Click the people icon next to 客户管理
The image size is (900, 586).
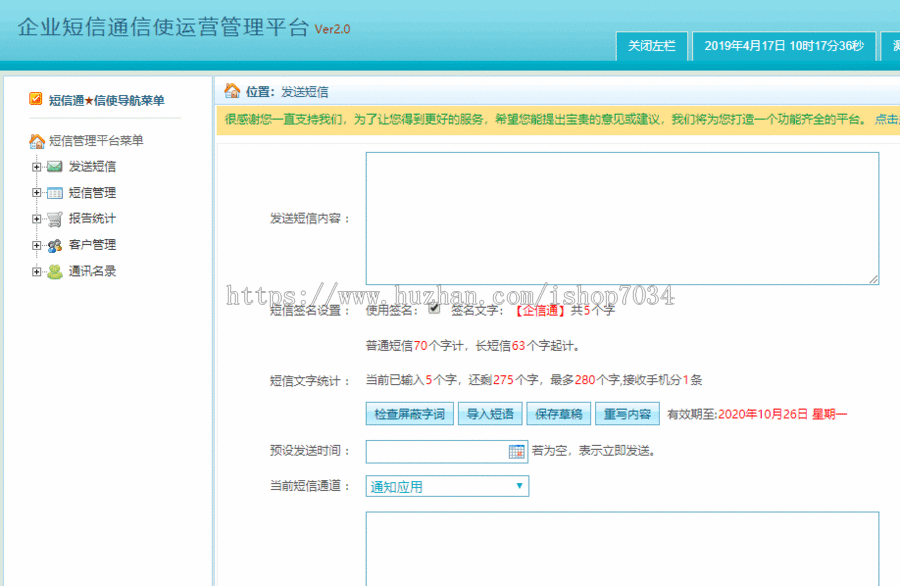pos(55,245)
